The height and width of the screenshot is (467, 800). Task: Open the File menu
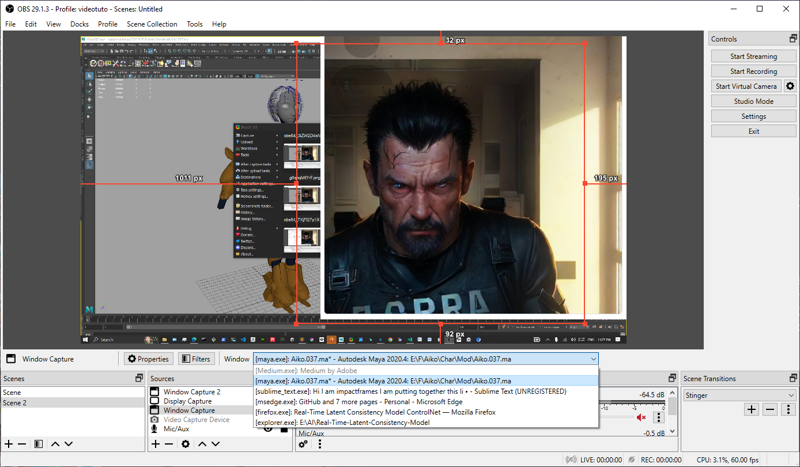10,24
